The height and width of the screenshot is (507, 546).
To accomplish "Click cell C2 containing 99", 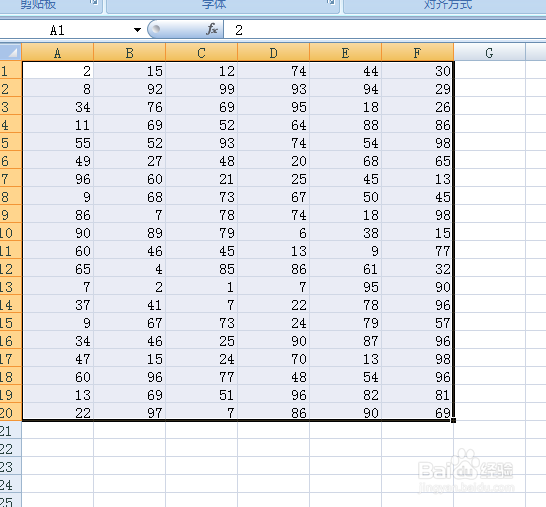I will (202, 89).
